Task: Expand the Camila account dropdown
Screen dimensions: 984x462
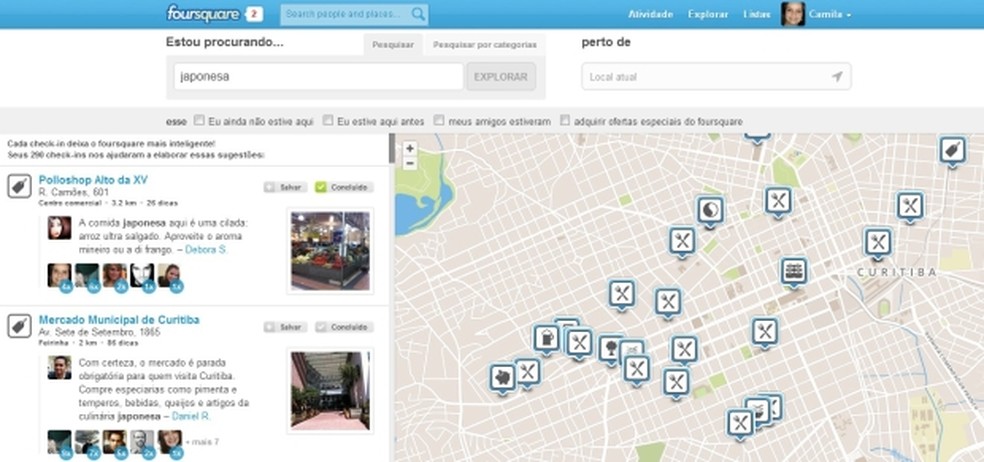Action: coord(830,14)
